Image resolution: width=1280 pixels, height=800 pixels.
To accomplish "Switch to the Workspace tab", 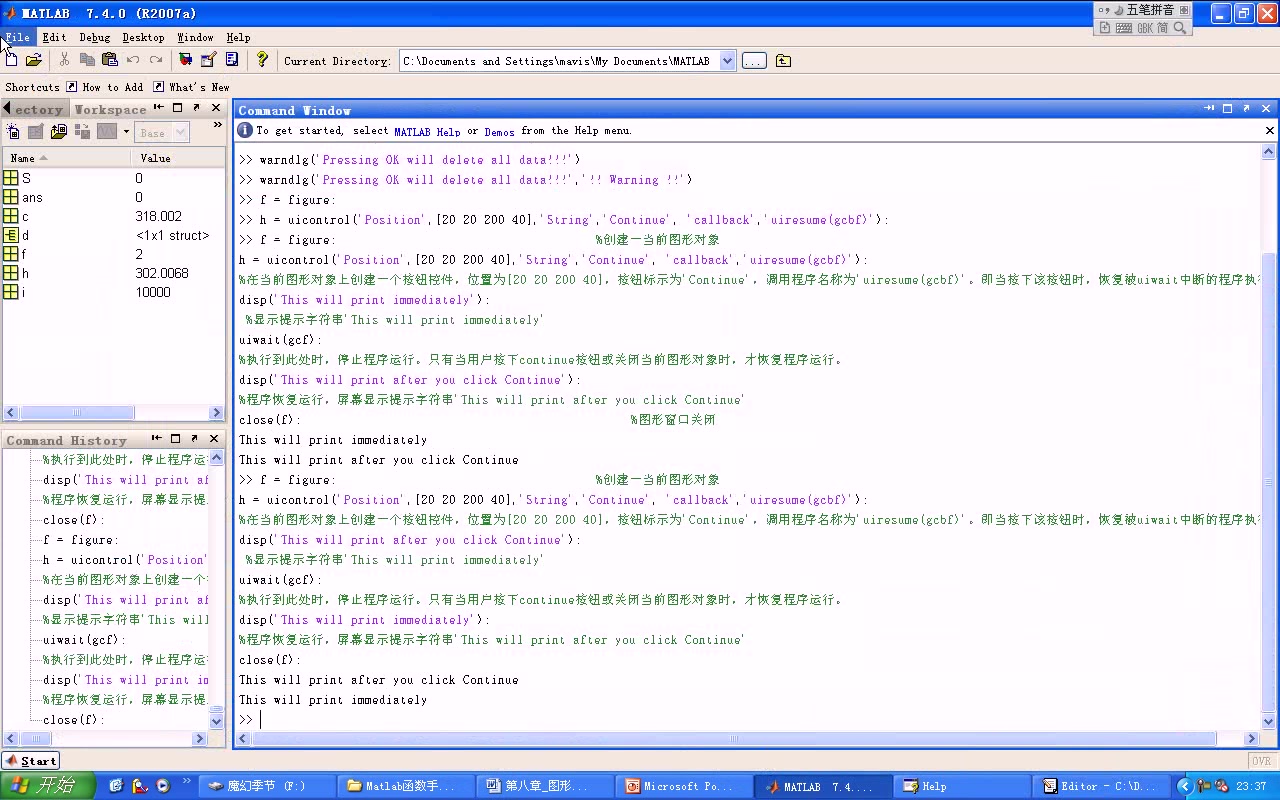I will (x=110, y=109).
